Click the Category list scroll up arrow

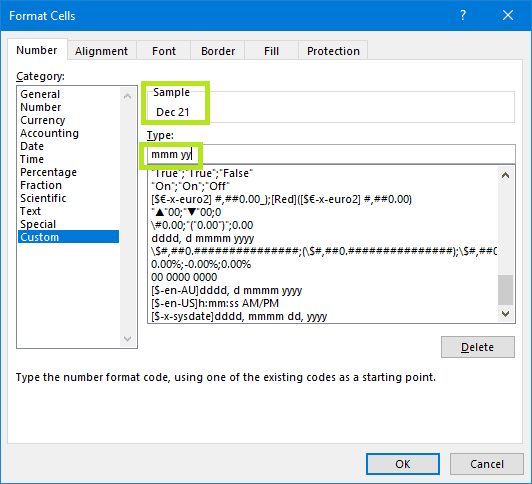coord(128,96)
